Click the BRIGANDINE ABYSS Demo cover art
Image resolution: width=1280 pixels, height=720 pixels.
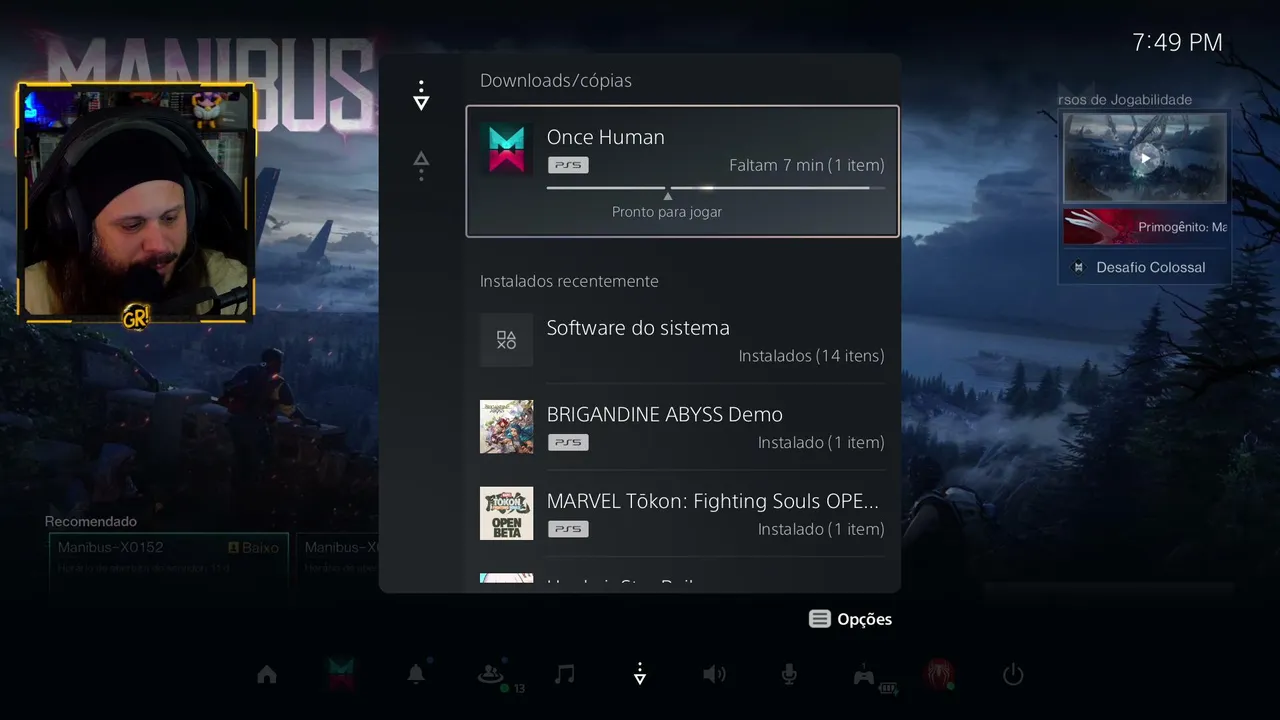coord(506,427)
